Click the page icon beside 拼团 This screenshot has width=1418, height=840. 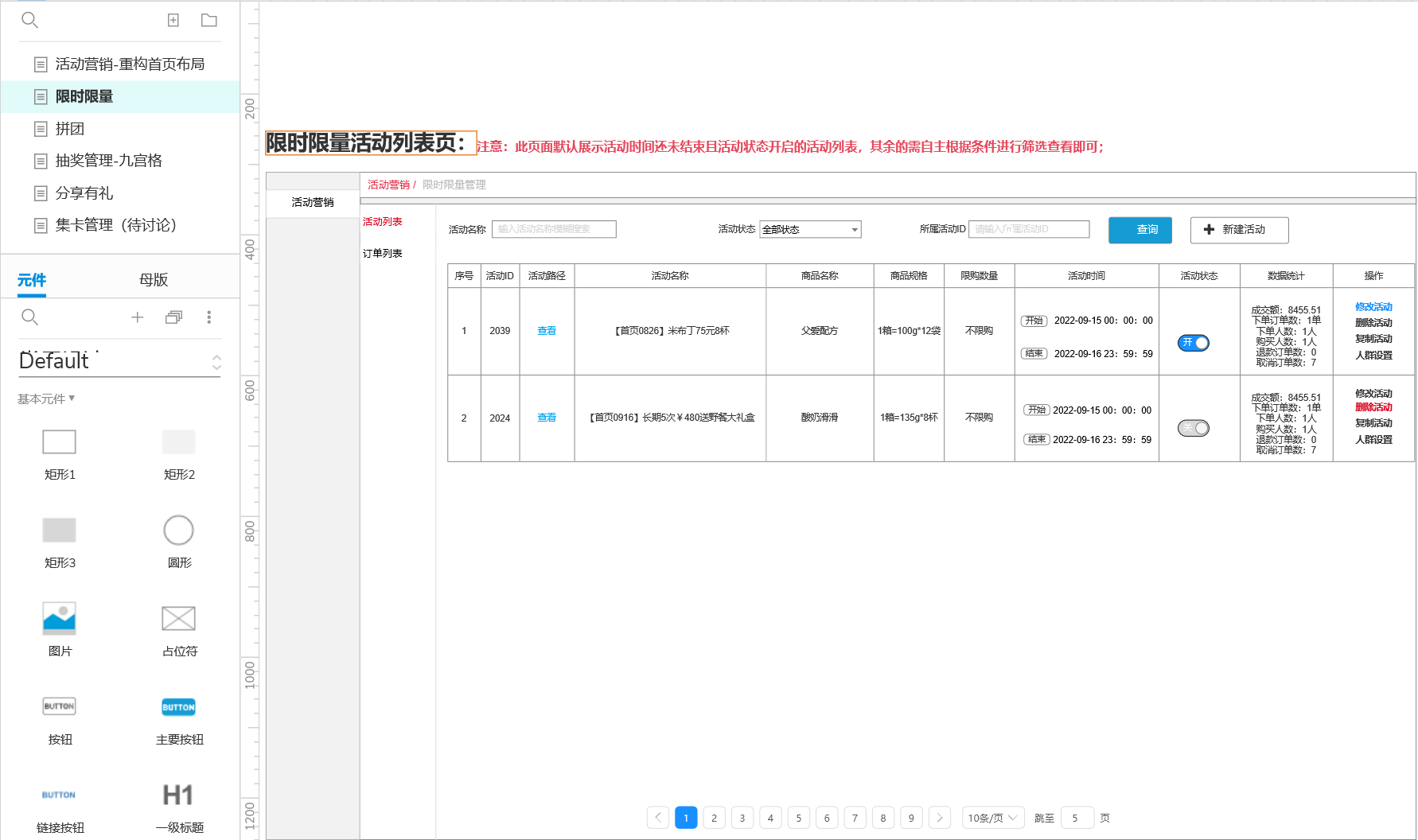click(41, 129)
